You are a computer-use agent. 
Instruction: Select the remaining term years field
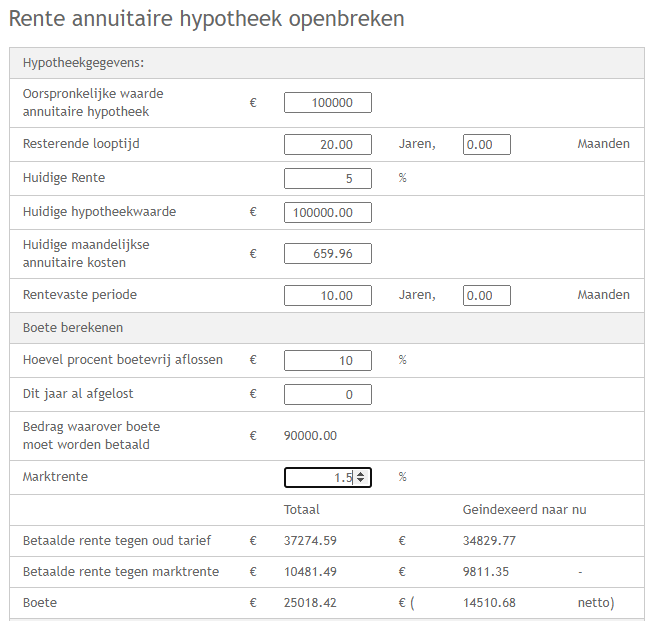pyautogui.click(x=328, y=144)
